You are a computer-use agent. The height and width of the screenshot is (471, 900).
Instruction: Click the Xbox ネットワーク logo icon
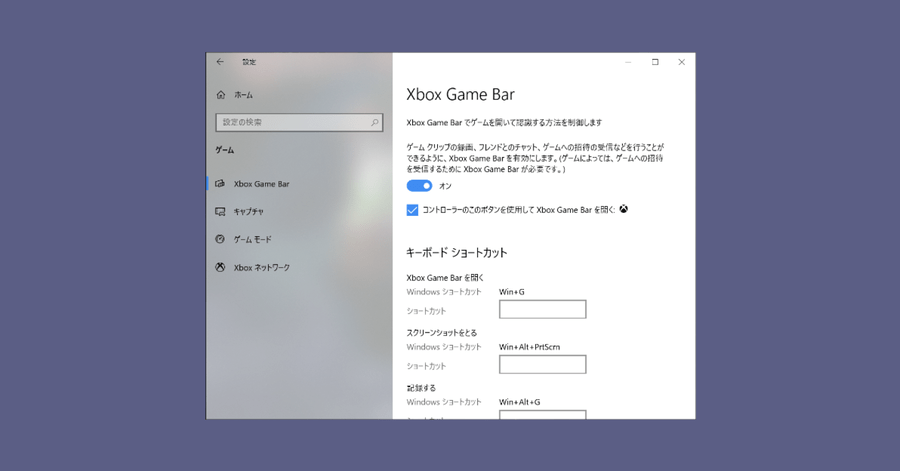[x=220, y=267]
